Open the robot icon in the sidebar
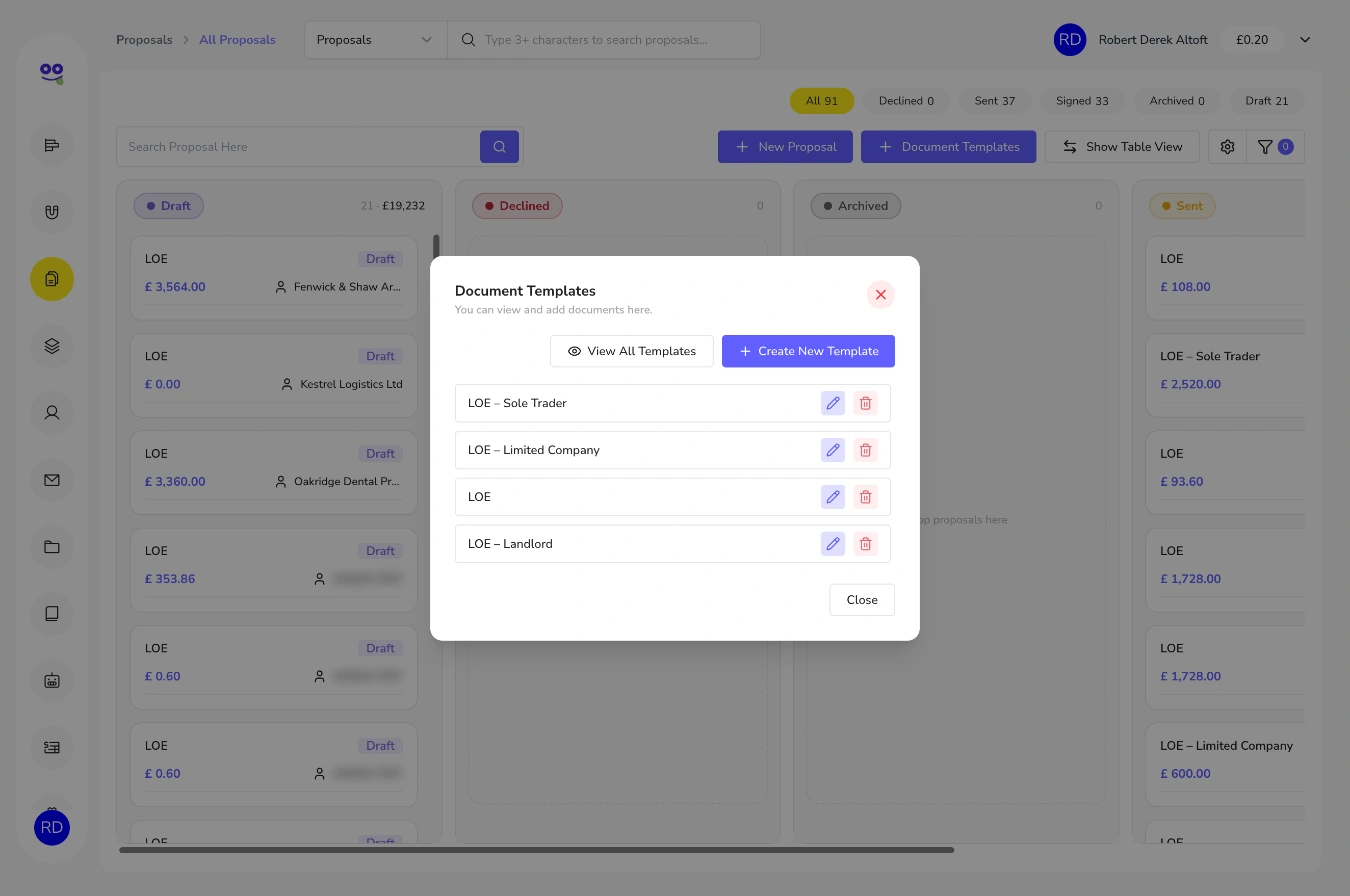This screenshot has width=1350, height=896. point(52,680)
